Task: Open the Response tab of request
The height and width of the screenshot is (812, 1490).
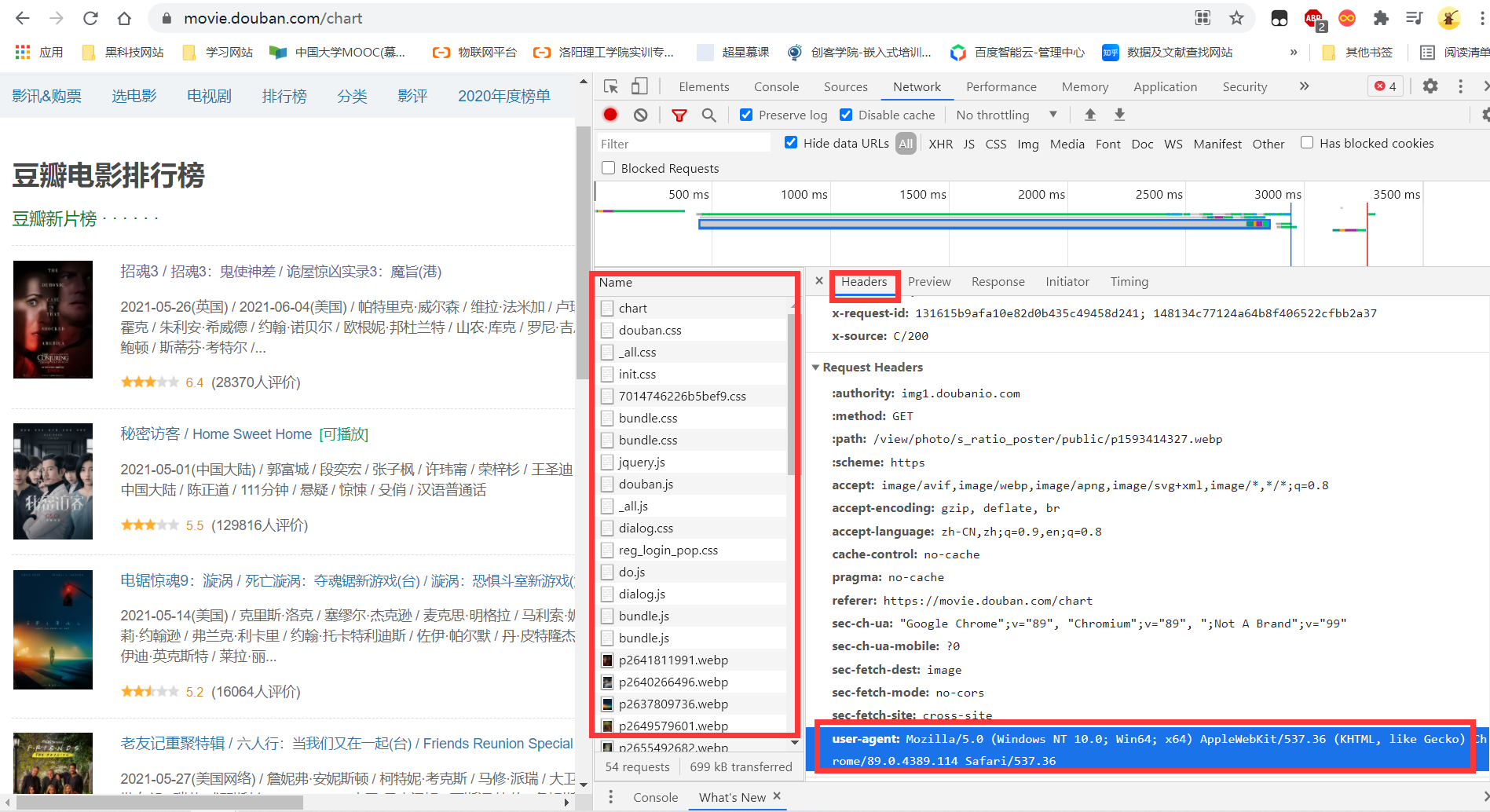Action: [998, 281]
